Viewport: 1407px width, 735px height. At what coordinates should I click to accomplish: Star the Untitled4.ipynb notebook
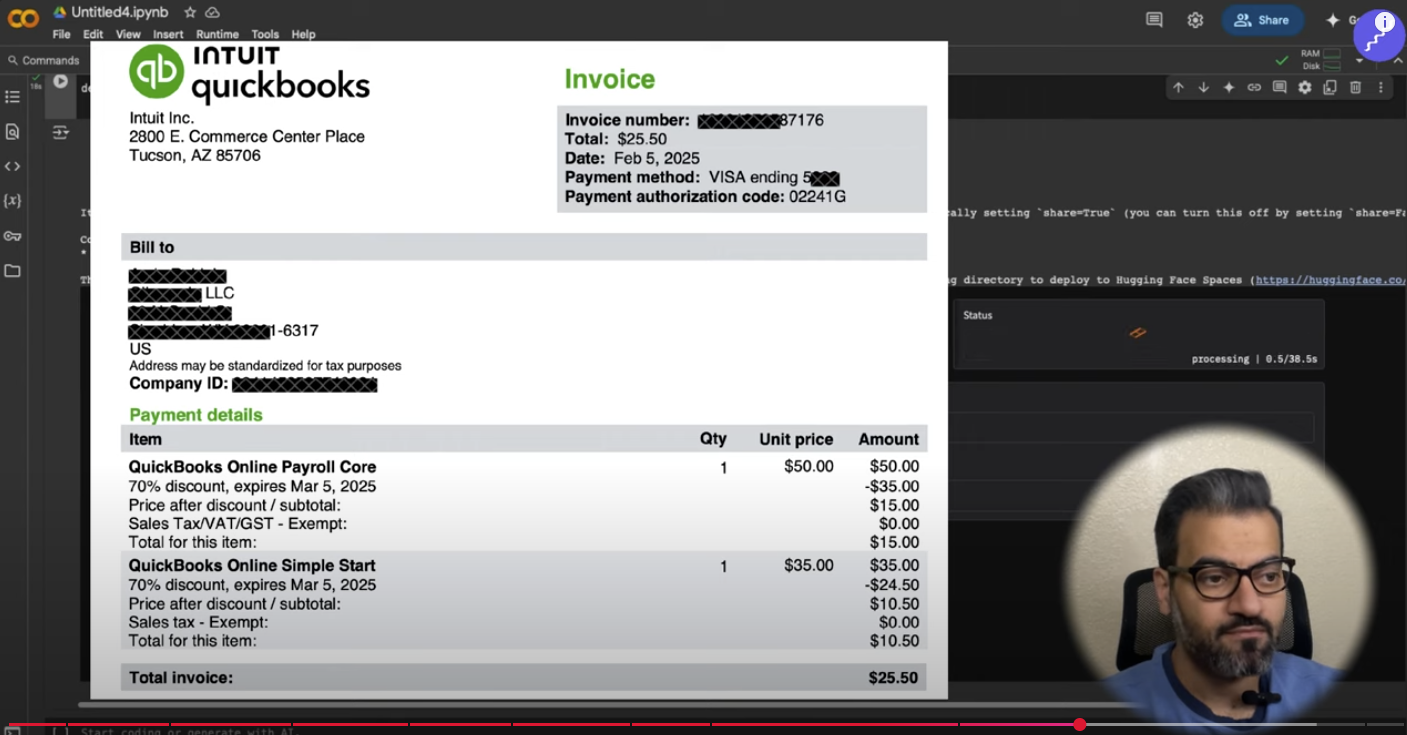pyautogui.click(x=190, y=12)
